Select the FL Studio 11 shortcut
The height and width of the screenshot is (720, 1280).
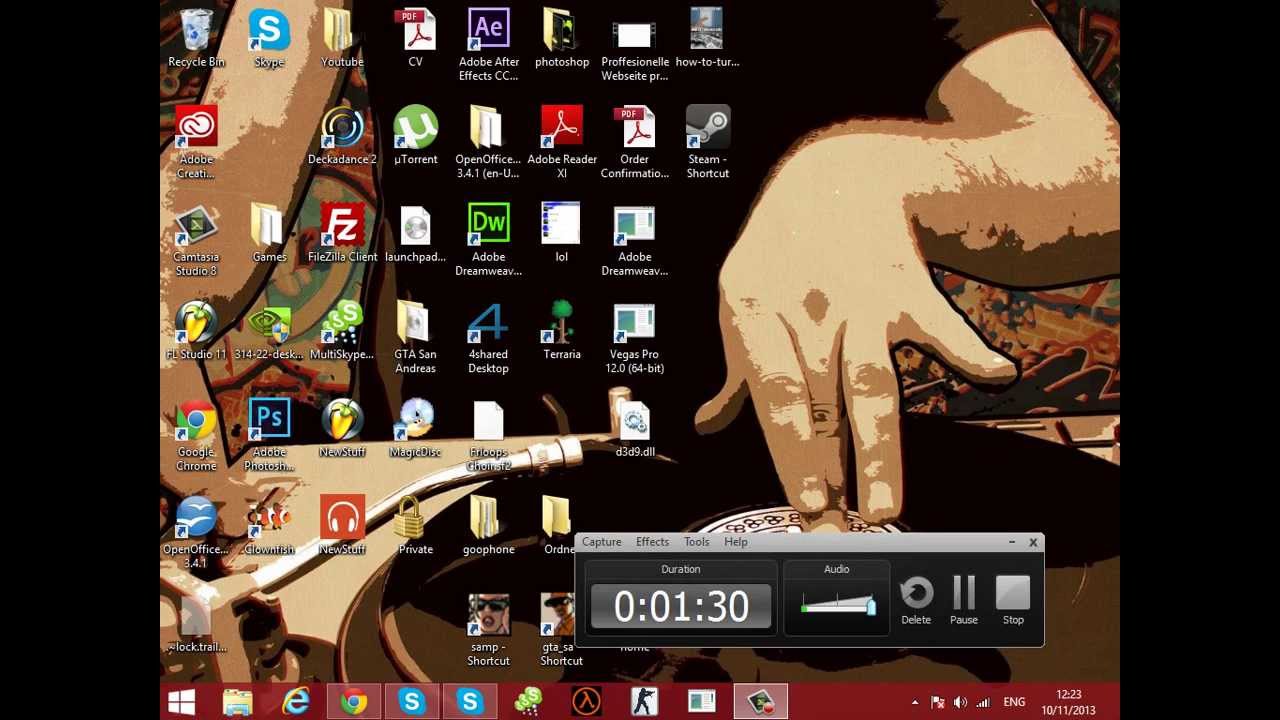pyautogui.click(x=196, y=331)
